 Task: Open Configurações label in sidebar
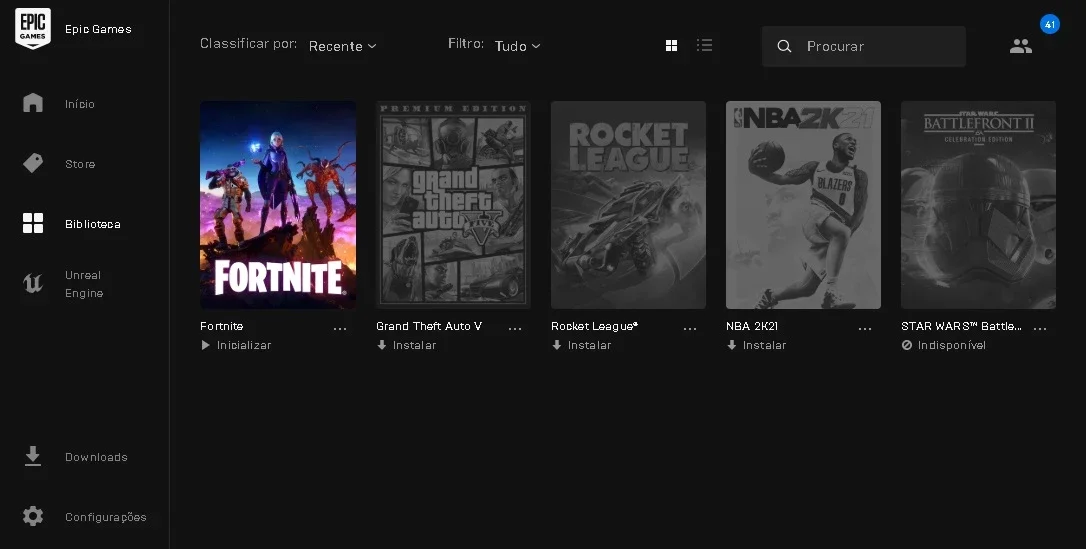coord(105,517)
